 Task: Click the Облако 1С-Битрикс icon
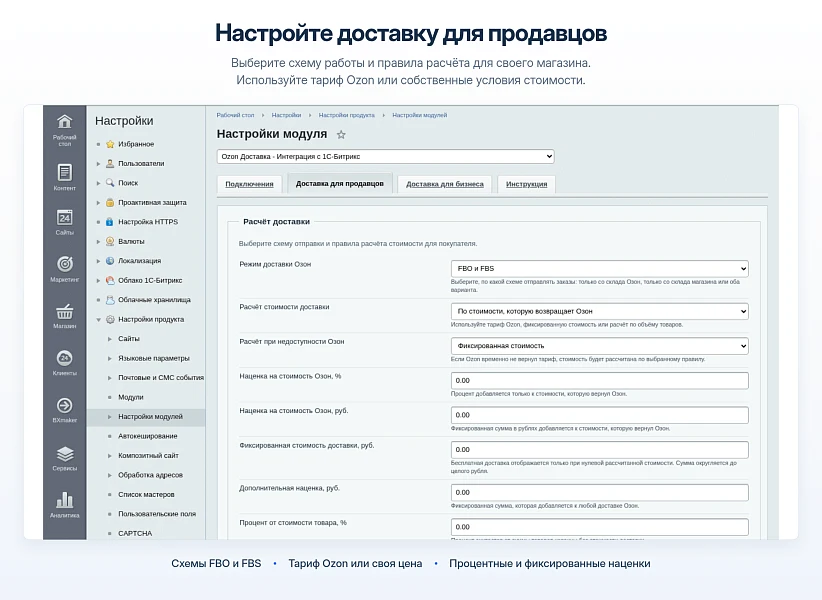tap(110, 280)
